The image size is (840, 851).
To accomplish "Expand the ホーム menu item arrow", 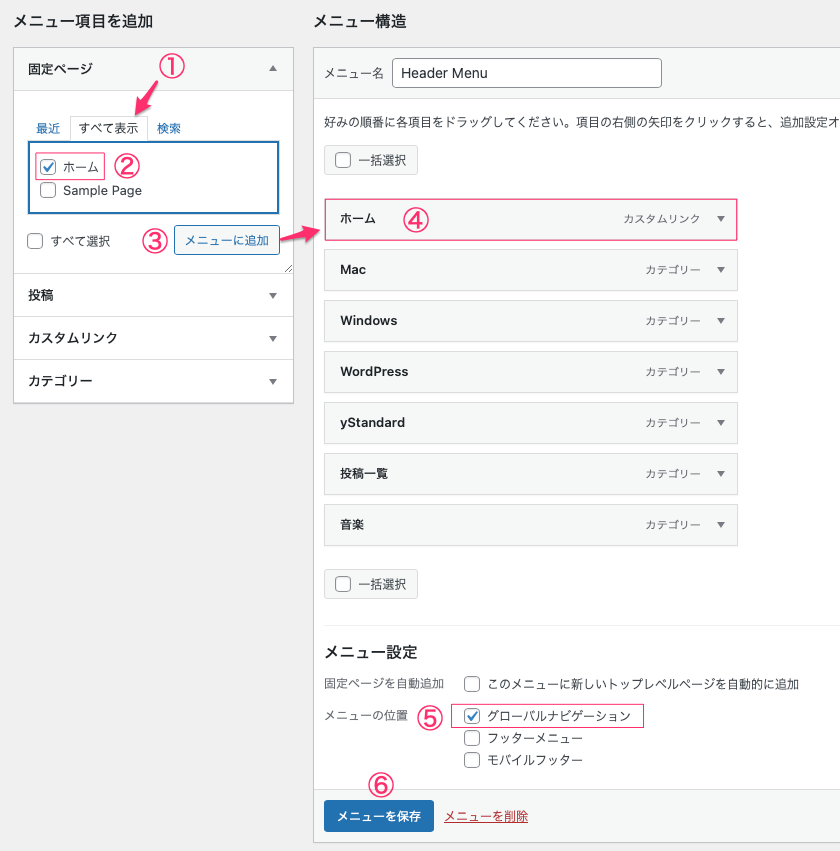I will [x=720, y=219].
